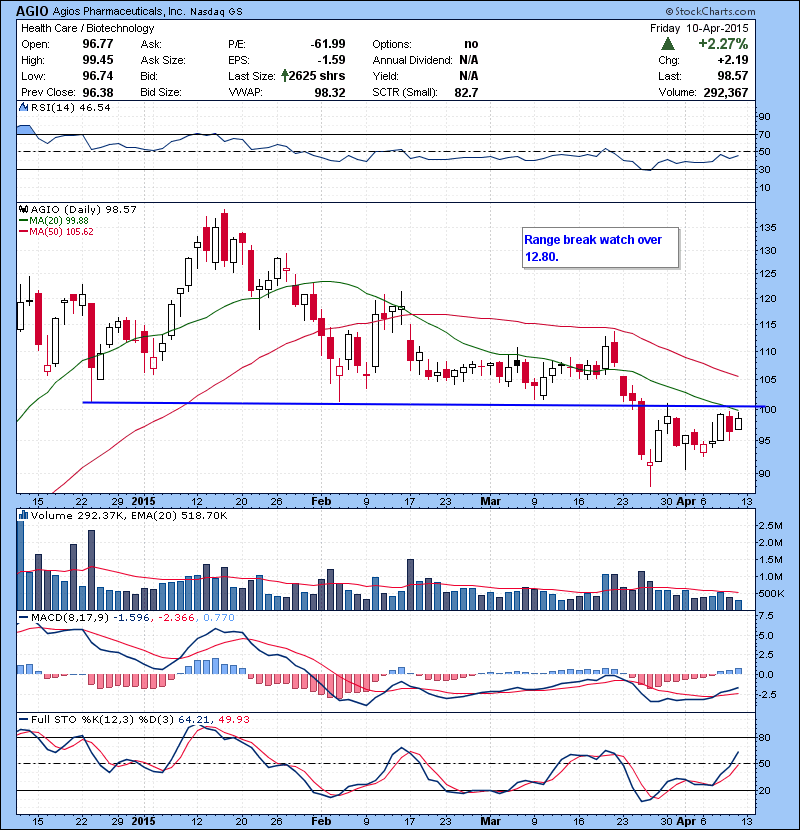Click the Bid Size label

coord(161,92)
